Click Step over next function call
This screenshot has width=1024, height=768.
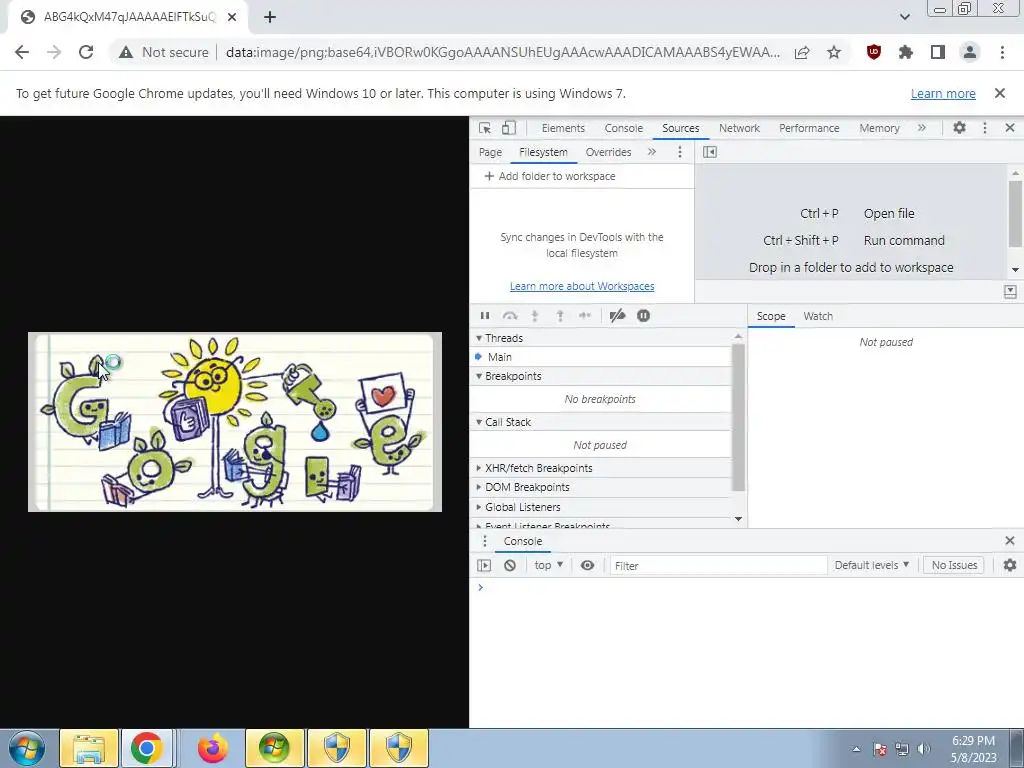point(510,316)
